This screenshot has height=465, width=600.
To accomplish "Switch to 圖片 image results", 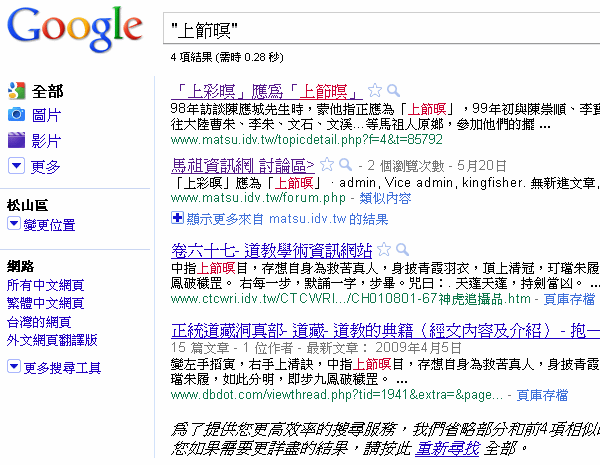I will click(47, 115).
